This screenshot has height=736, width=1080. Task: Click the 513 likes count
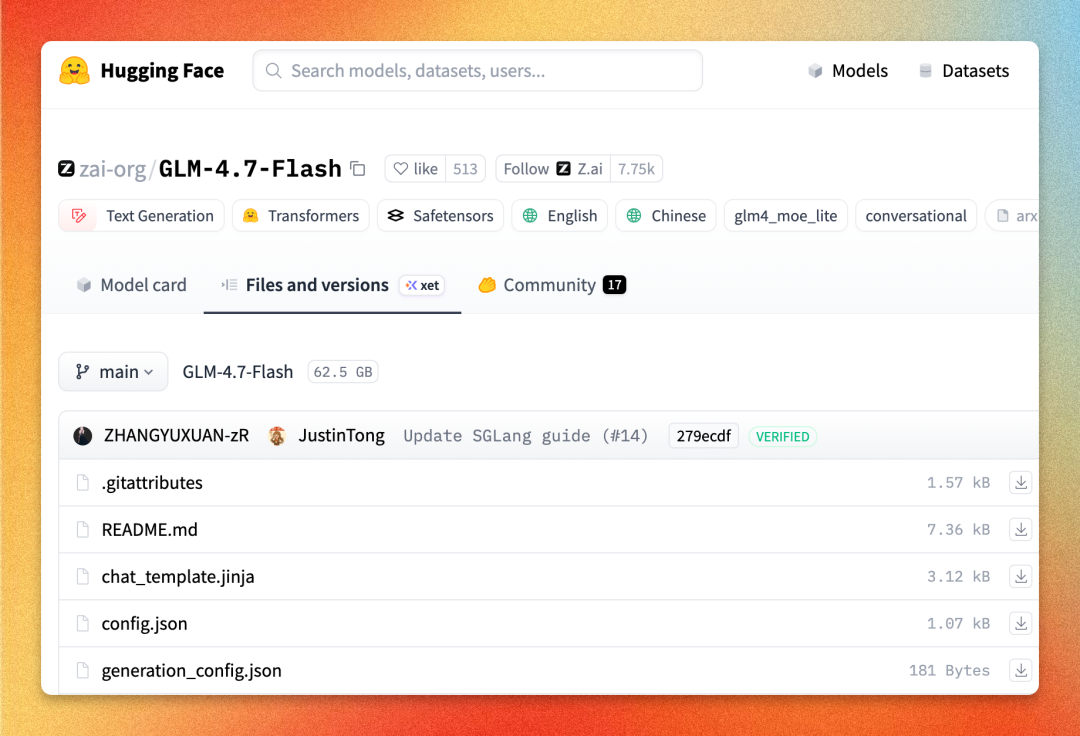[x=466, y=169]
